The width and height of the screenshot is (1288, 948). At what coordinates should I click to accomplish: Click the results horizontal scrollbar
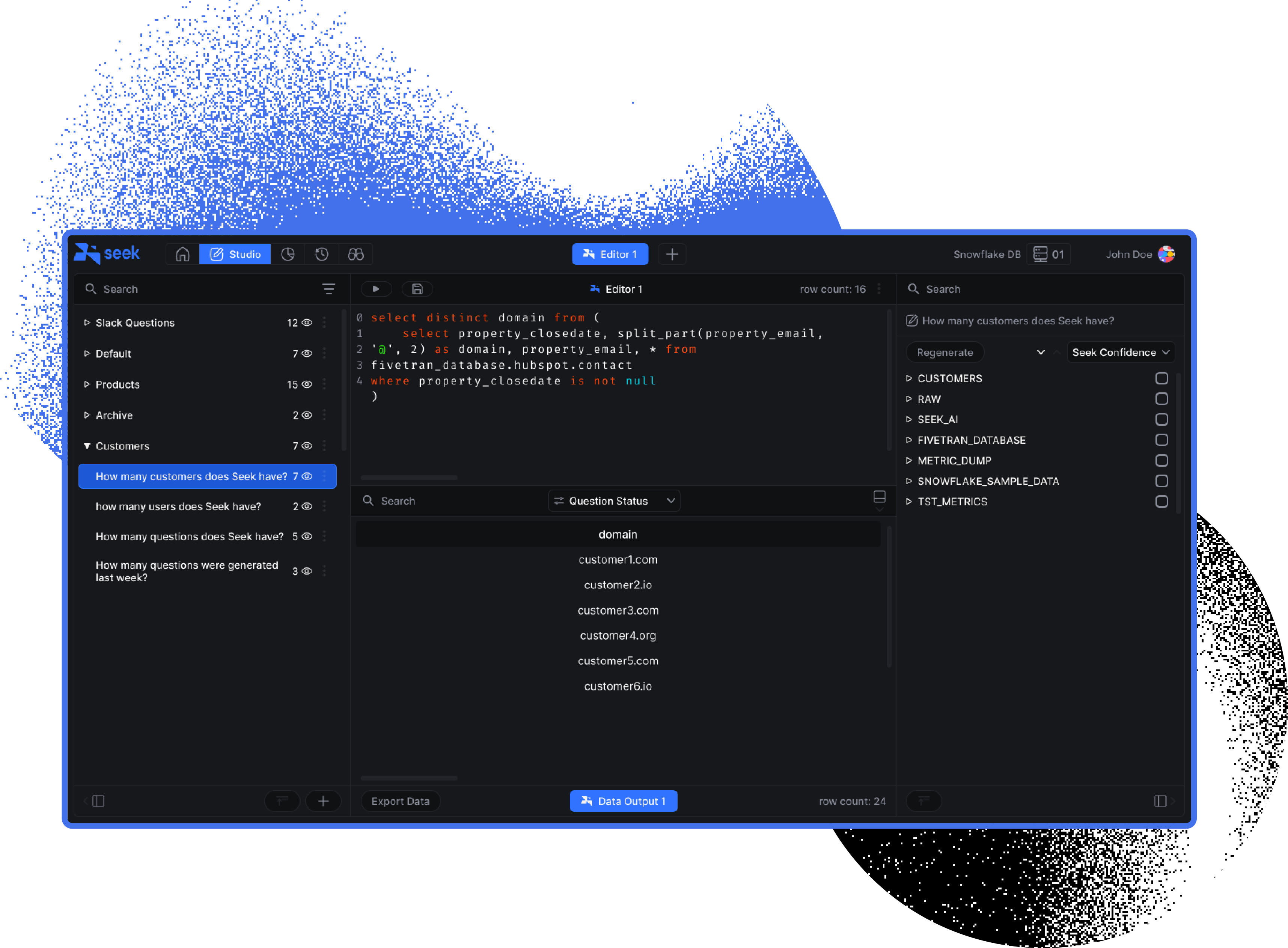point(409,778)
